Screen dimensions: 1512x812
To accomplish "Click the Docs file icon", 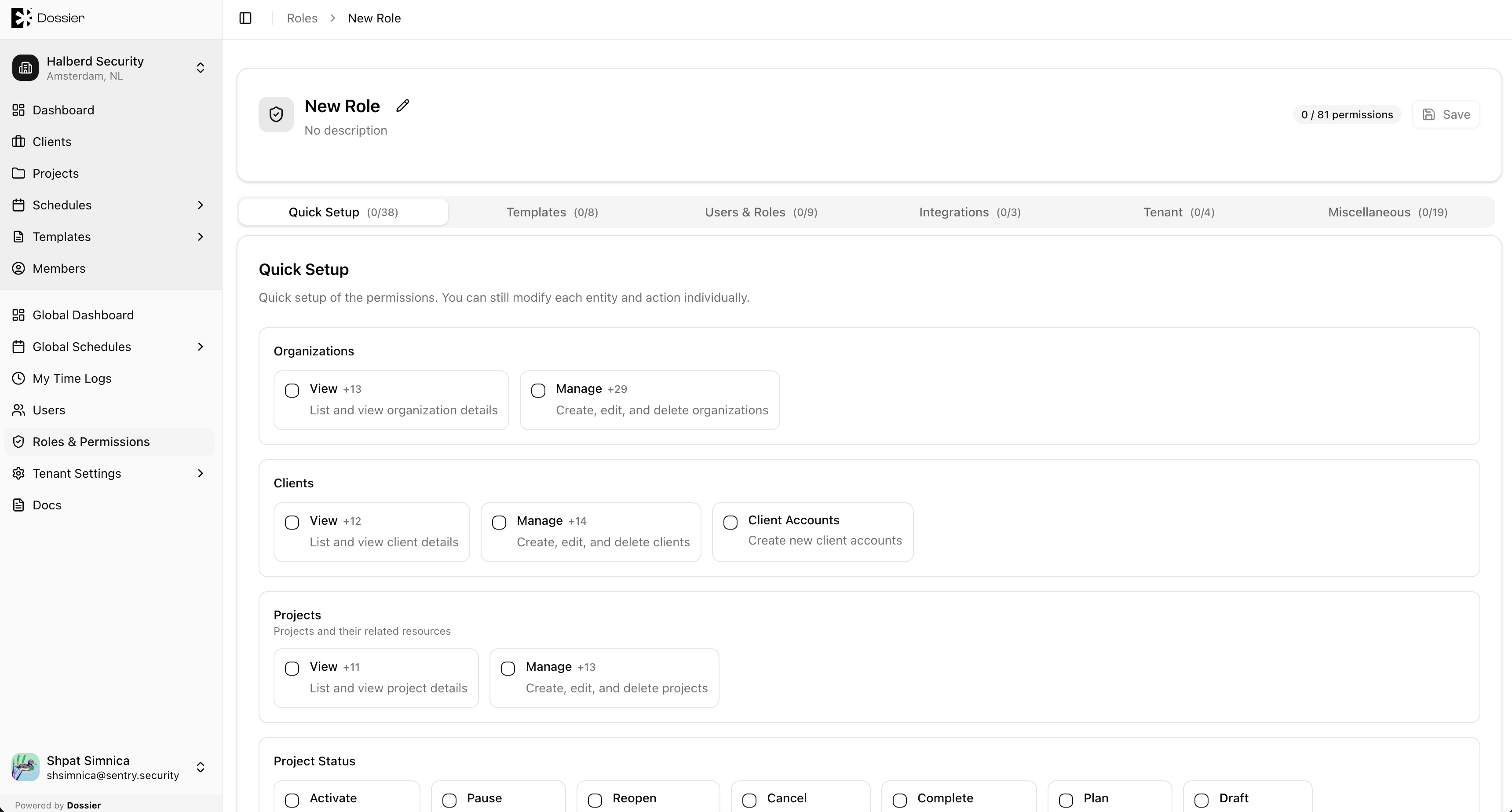I will (x=19, y=505).
